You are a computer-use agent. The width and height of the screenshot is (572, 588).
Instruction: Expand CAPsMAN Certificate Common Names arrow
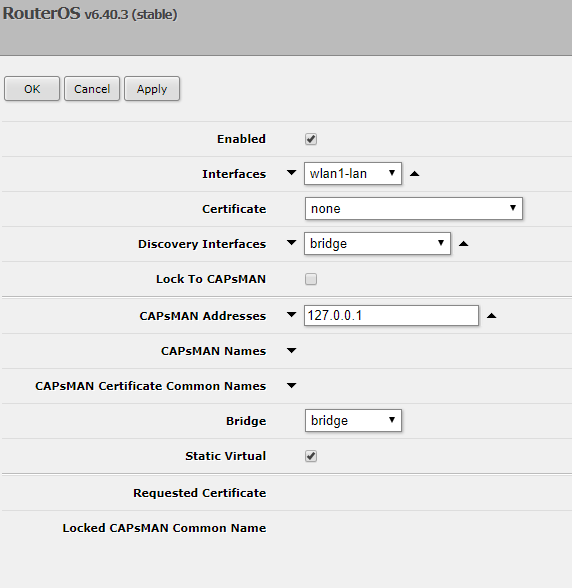291,386
